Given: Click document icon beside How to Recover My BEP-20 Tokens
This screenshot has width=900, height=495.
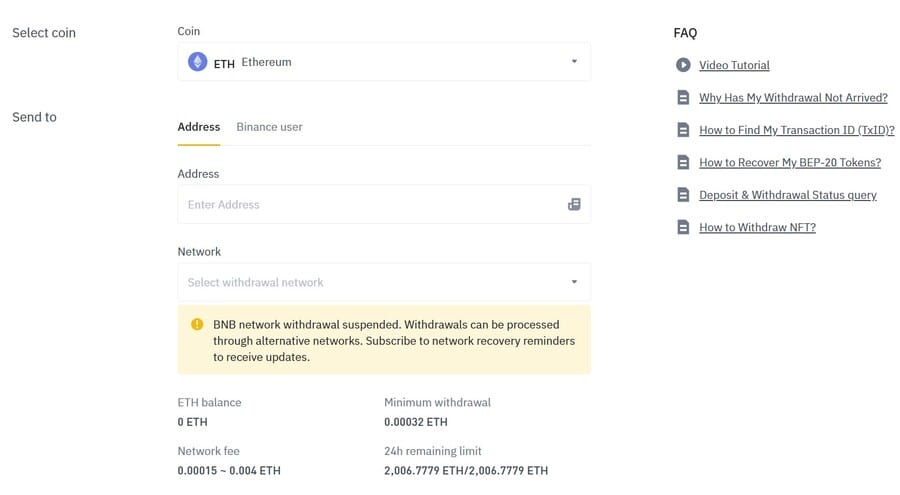Looking at the screenshot, I should pyautogui.click(x=683, y=163).
